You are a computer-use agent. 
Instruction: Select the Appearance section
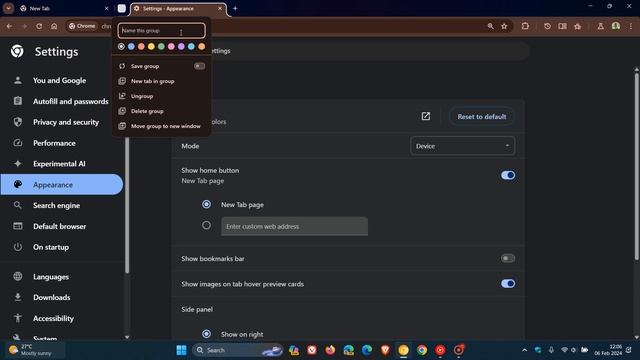(x=61, y=184)
